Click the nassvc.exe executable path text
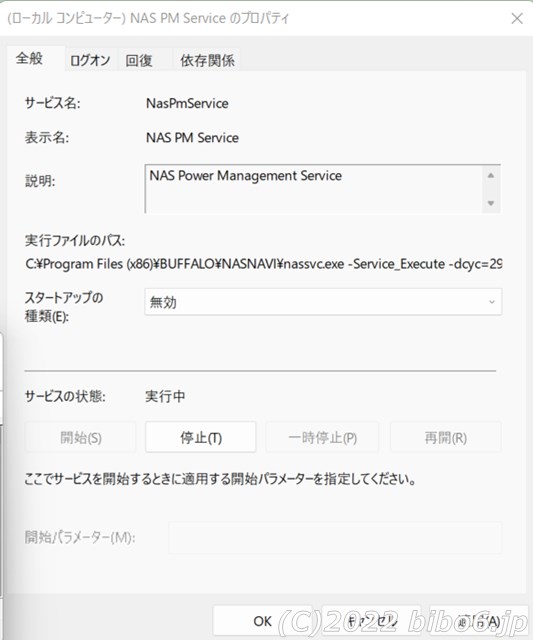533x640 pixels. click(264, 264)
